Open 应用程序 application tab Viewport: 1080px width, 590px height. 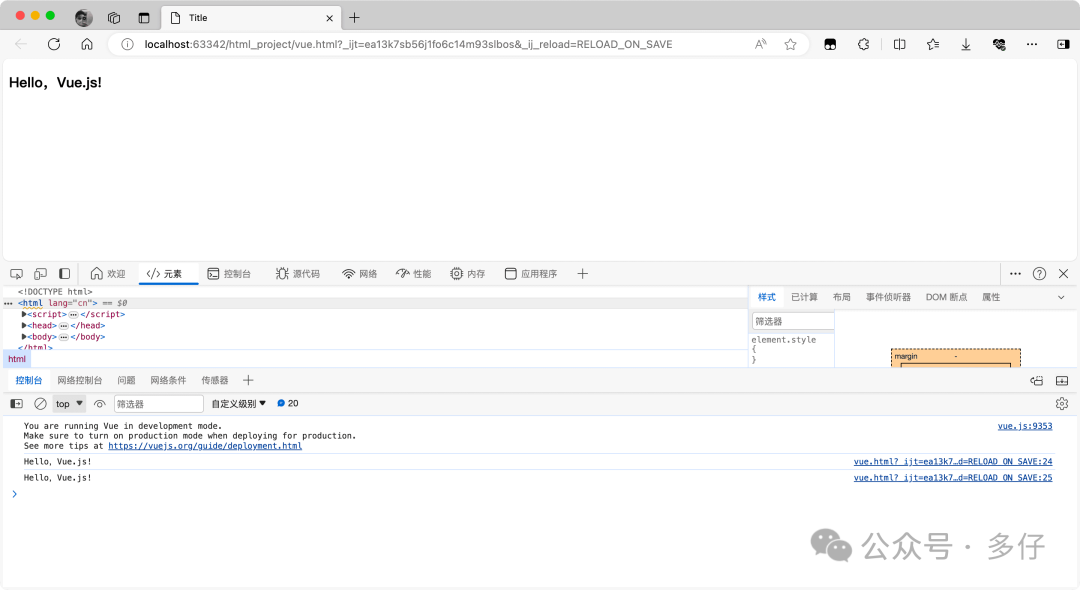pos(531,274)
